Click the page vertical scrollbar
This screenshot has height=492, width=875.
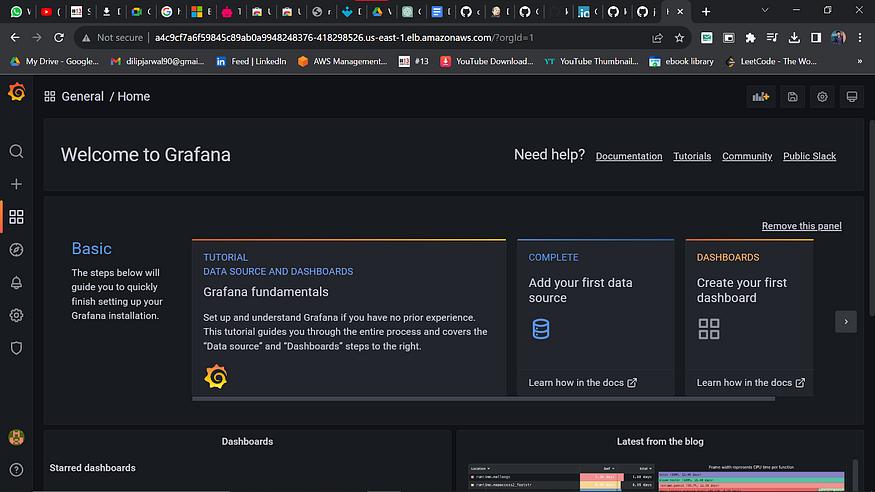[x=871, y=219]
